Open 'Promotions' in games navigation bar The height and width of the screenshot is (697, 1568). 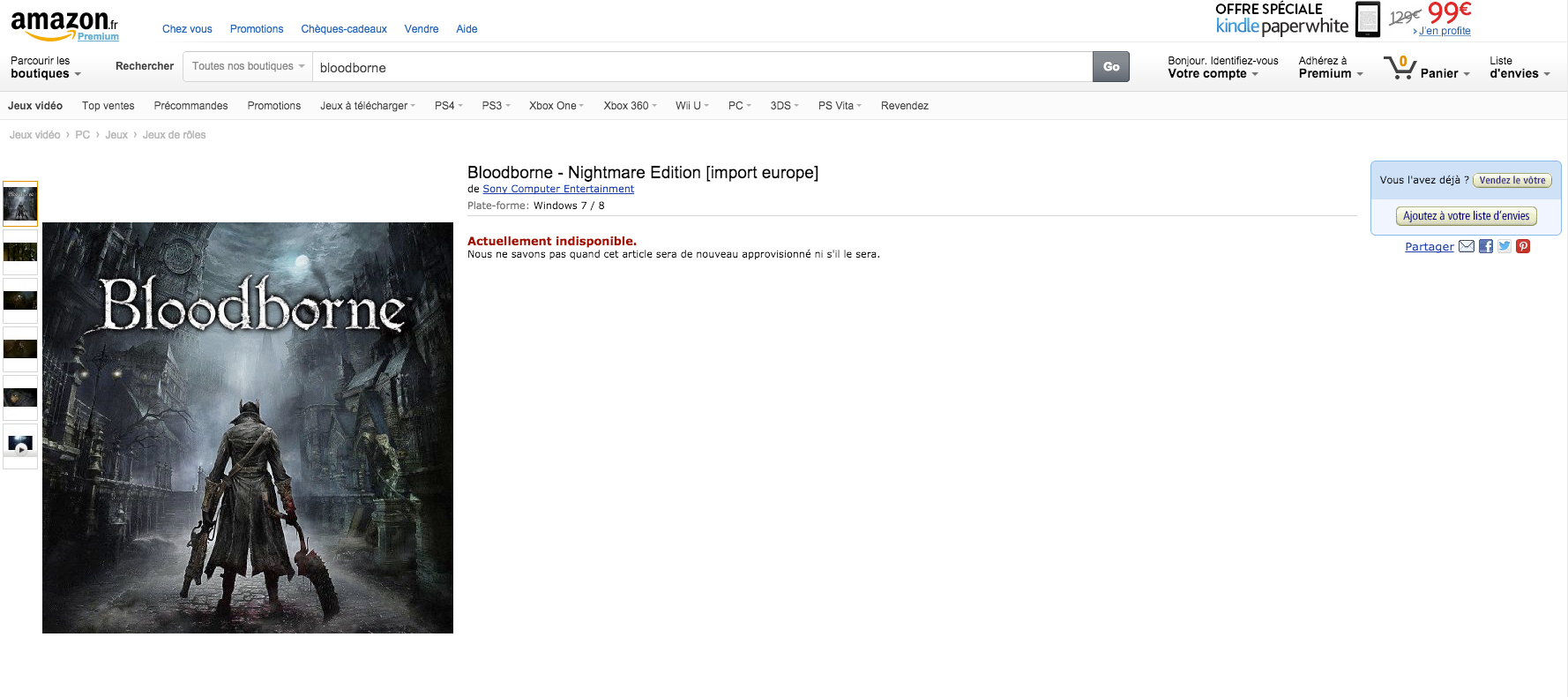coord(273,106)
